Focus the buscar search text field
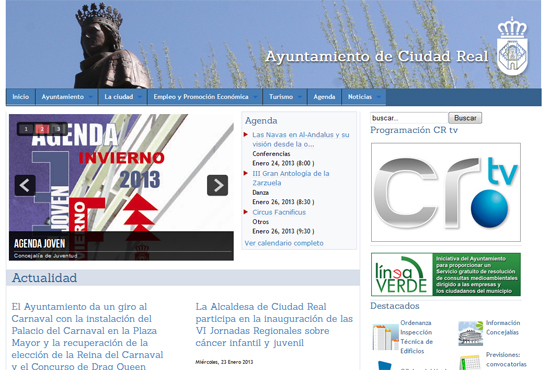 [409, 118]
